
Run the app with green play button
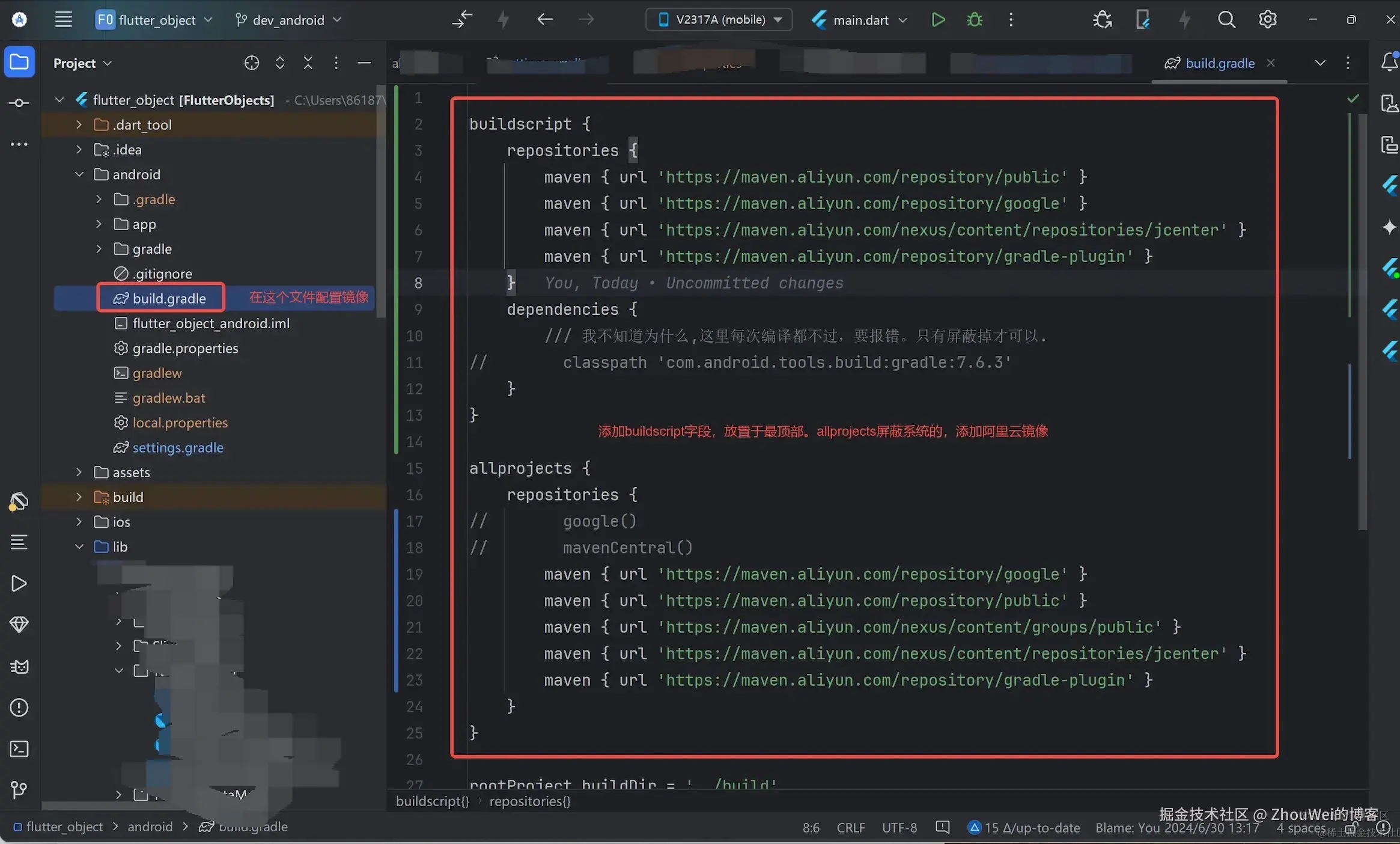tap(937, 20)
